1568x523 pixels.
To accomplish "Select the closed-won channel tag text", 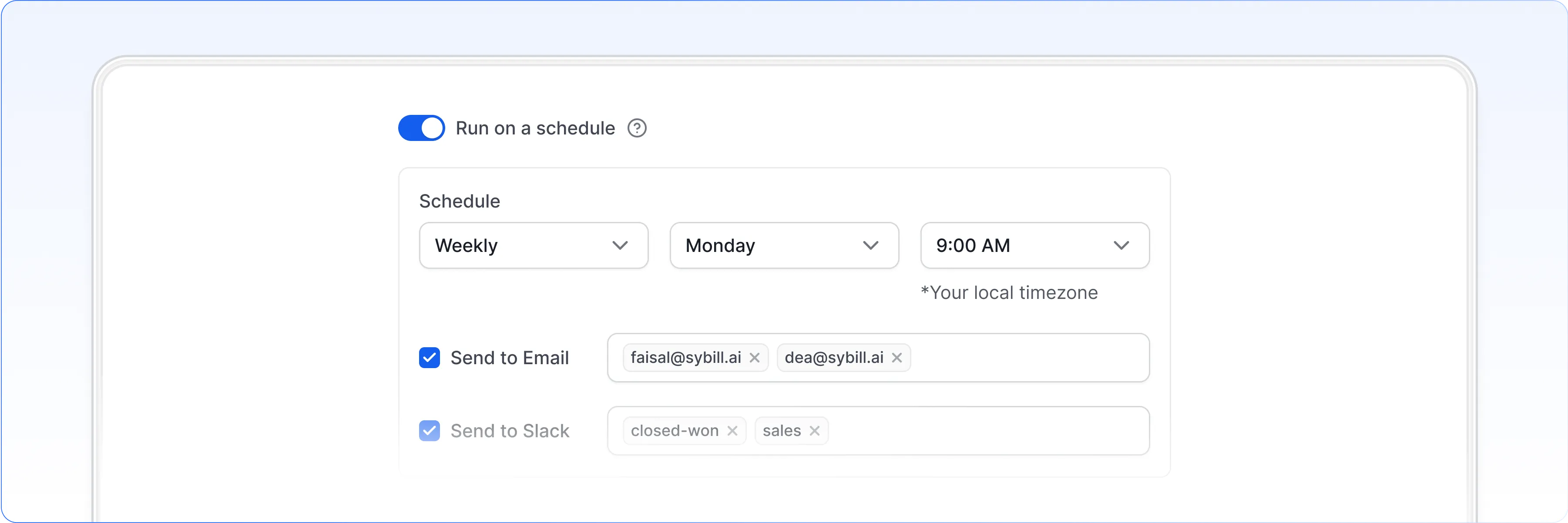I will [675, 431].
